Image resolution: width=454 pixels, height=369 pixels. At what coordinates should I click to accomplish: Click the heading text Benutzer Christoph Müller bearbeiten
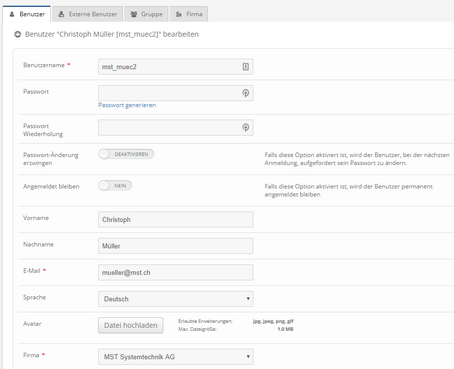[x=112, y=34]
